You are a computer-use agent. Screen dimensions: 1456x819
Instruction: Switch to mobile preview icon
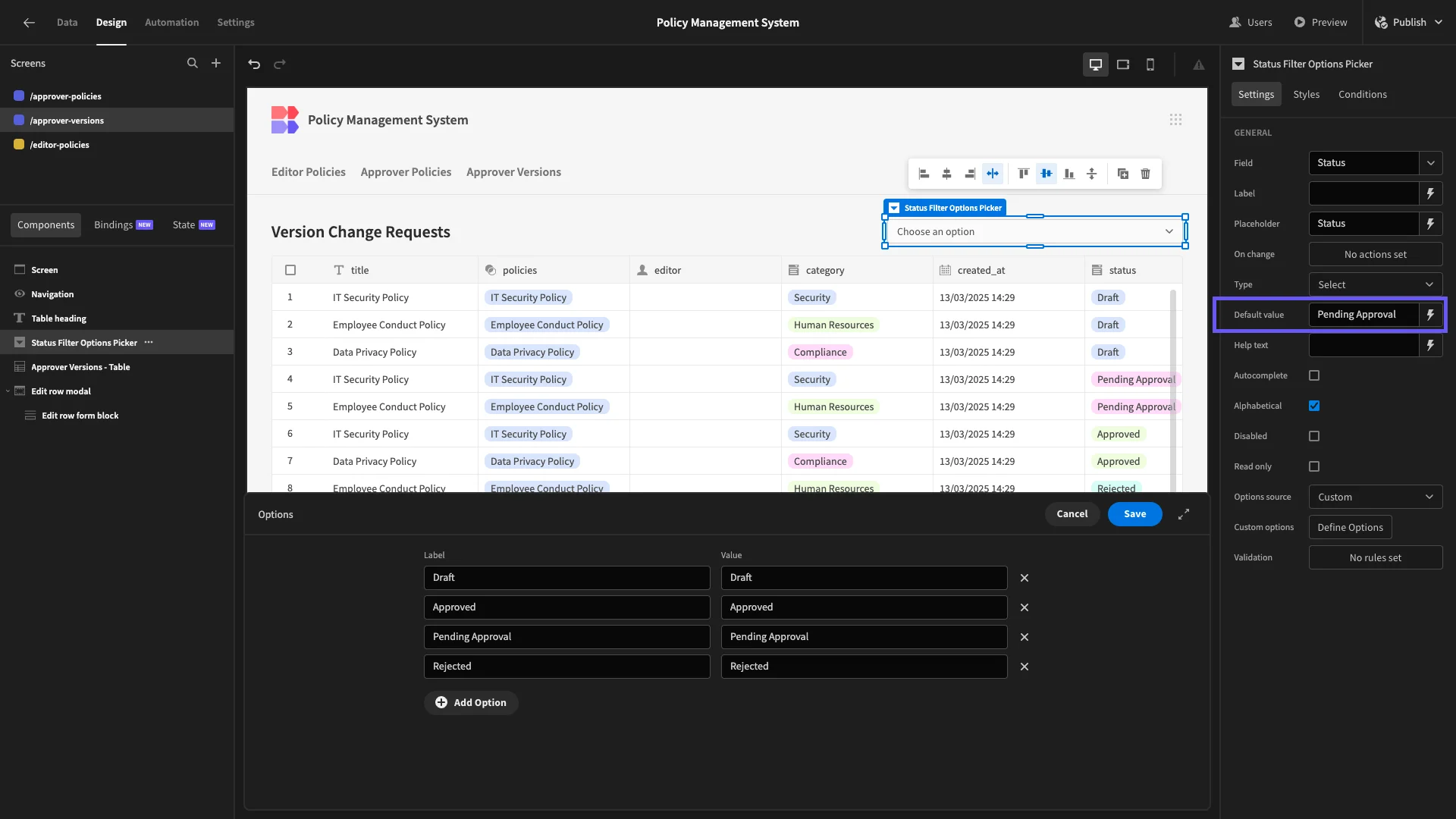pos(1150,64)
